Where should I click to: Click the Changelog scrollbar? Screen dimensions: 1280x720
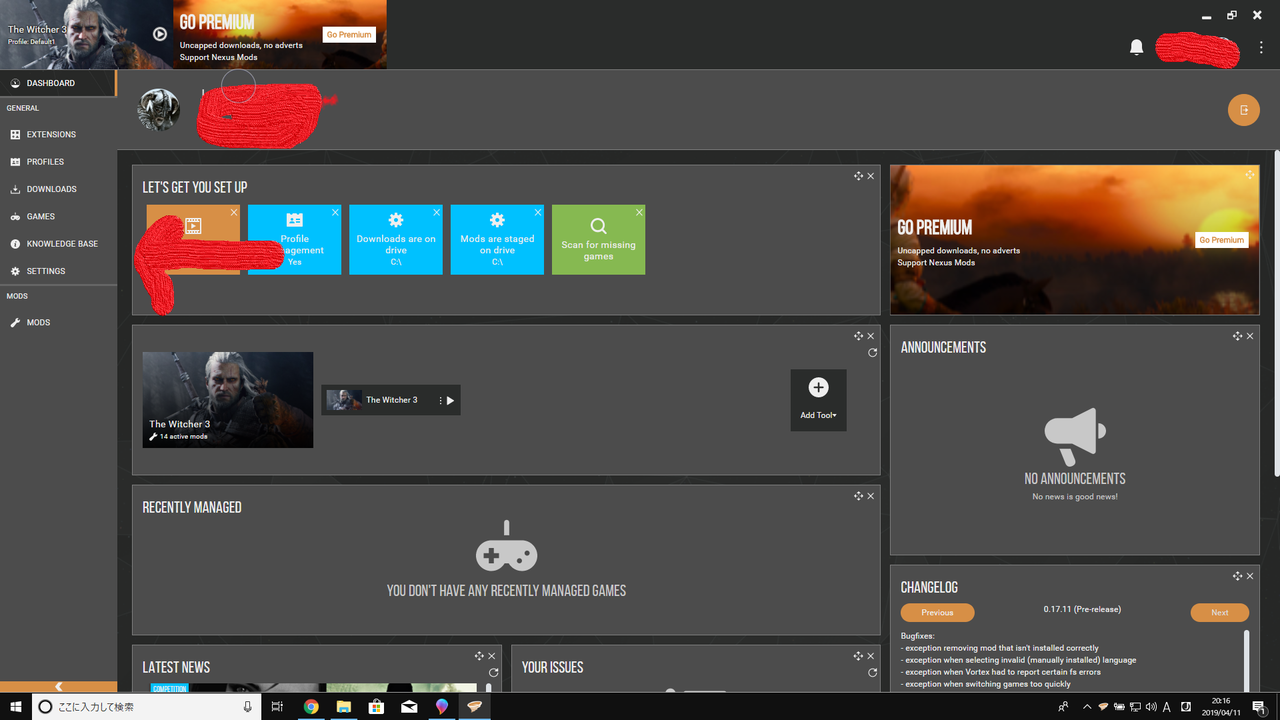click(x=1246, y=659)
